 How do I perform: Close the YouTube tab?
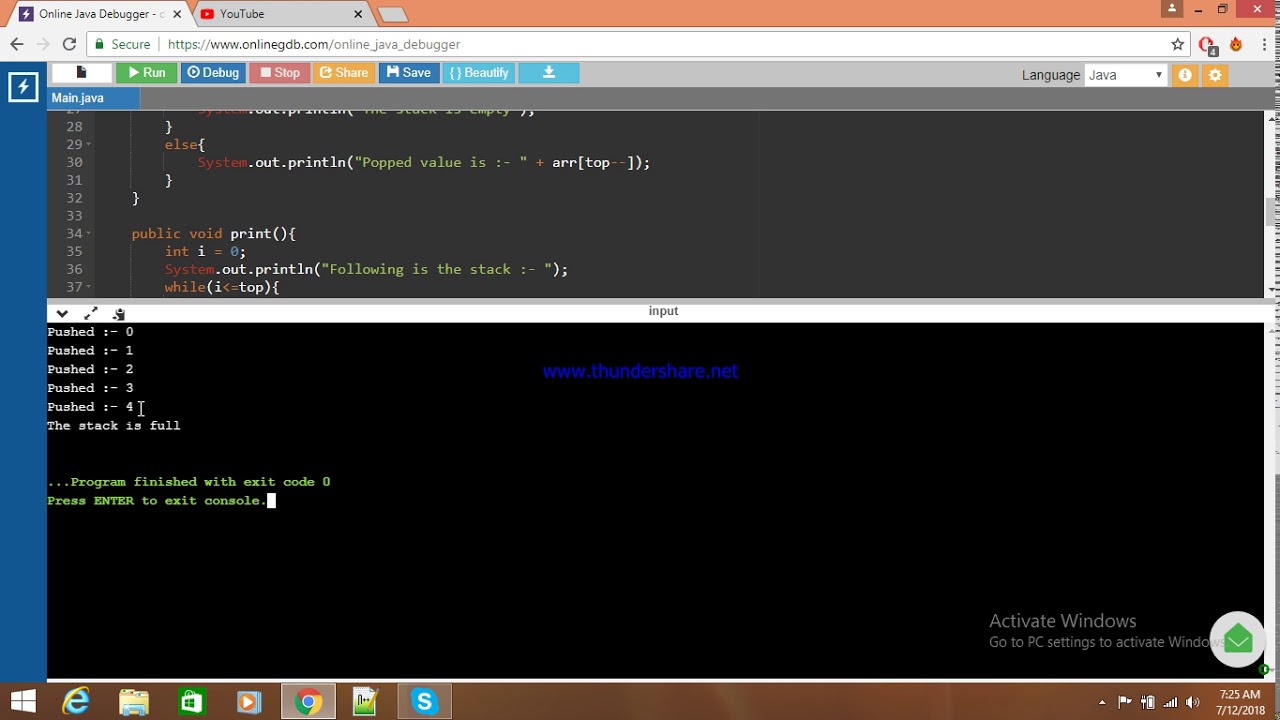(359, 14)
